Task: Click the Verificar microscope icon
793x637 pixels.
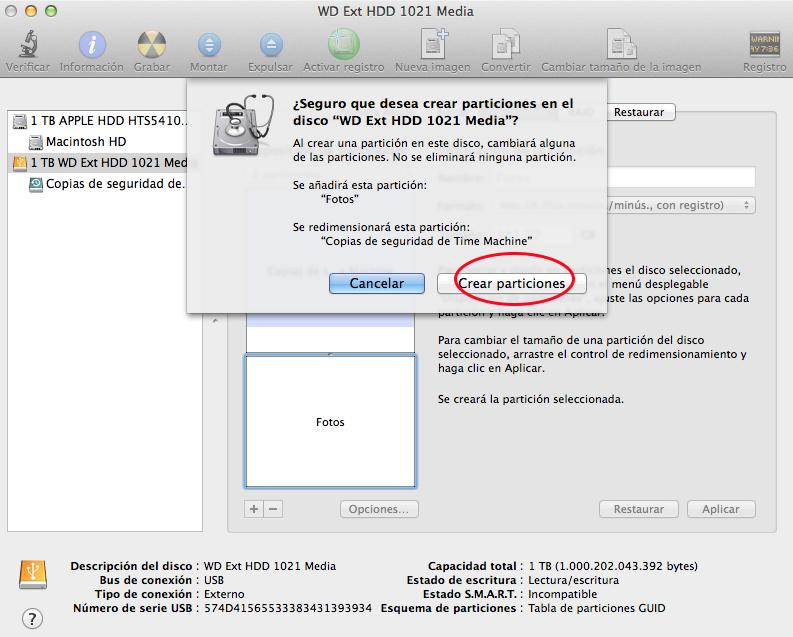Action: click(x=27, y=46)
